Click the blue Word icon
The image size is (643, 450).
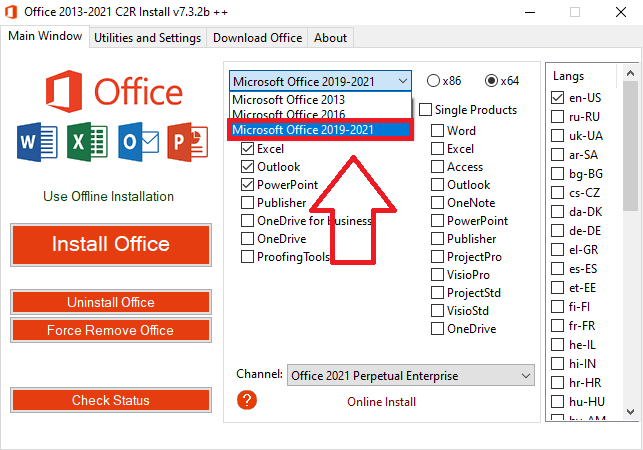pyautogui.click(x=34, y=142)
